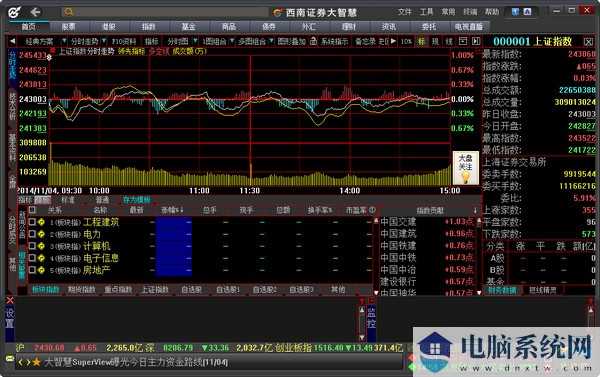The height and width of the screenshot is (377, 600).
Task: Click the magnifier icon in search box
Action: [68, 12]
